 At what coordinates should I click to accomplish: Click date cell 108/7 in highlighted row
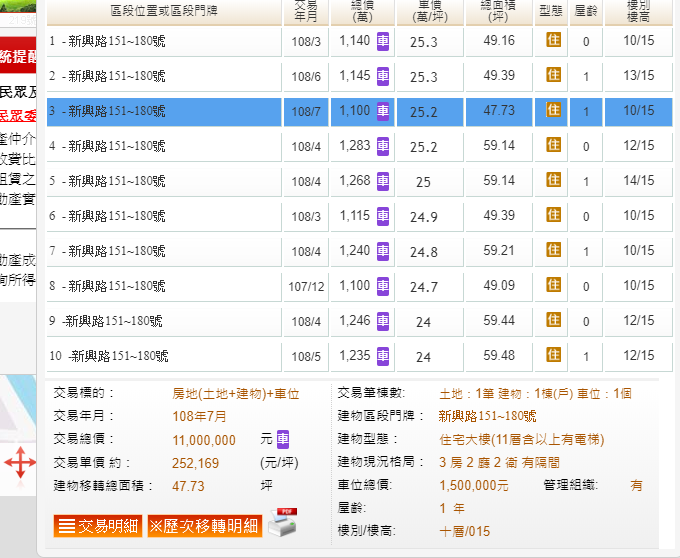[306, 112]
